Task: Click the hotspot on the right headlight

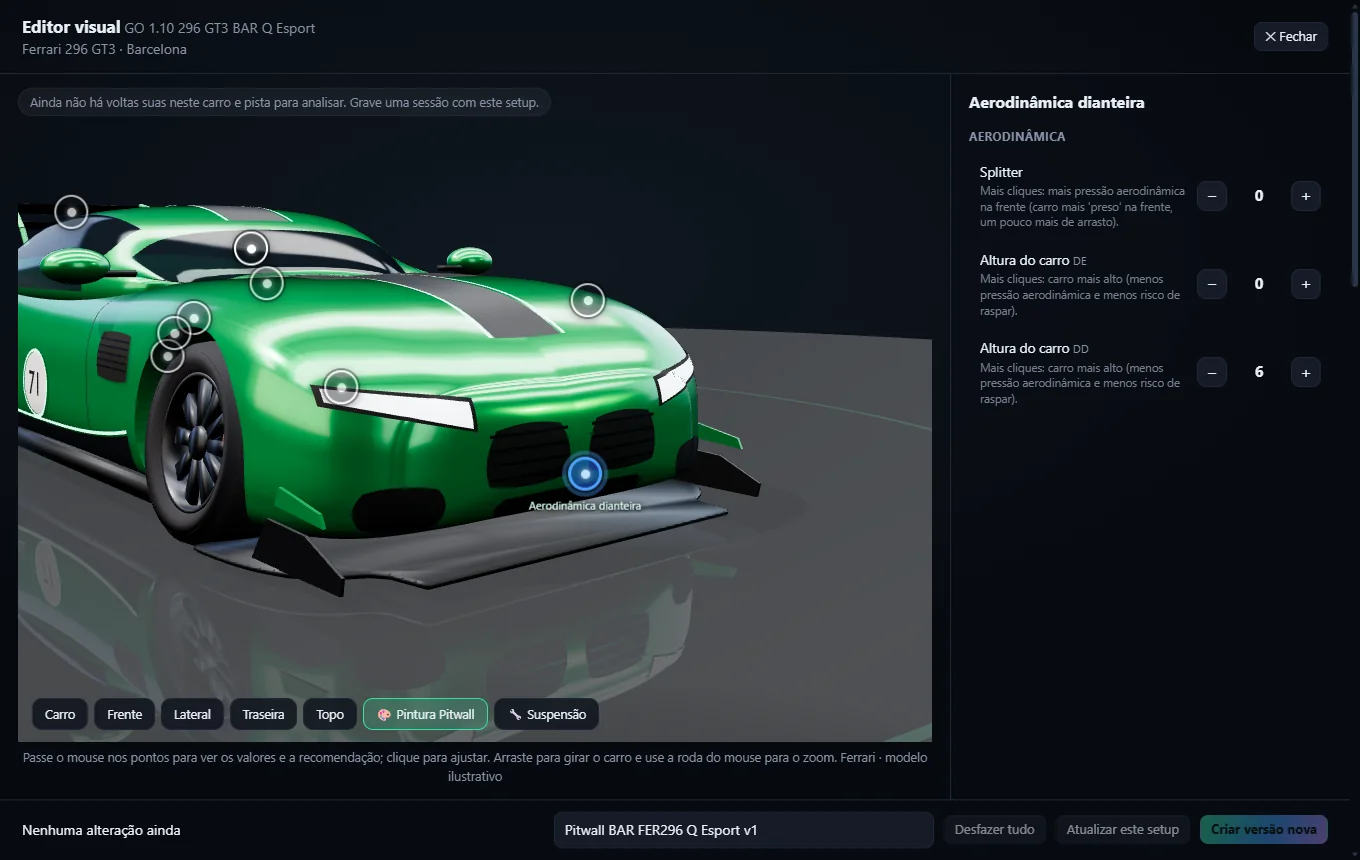Action: point(341,386)
